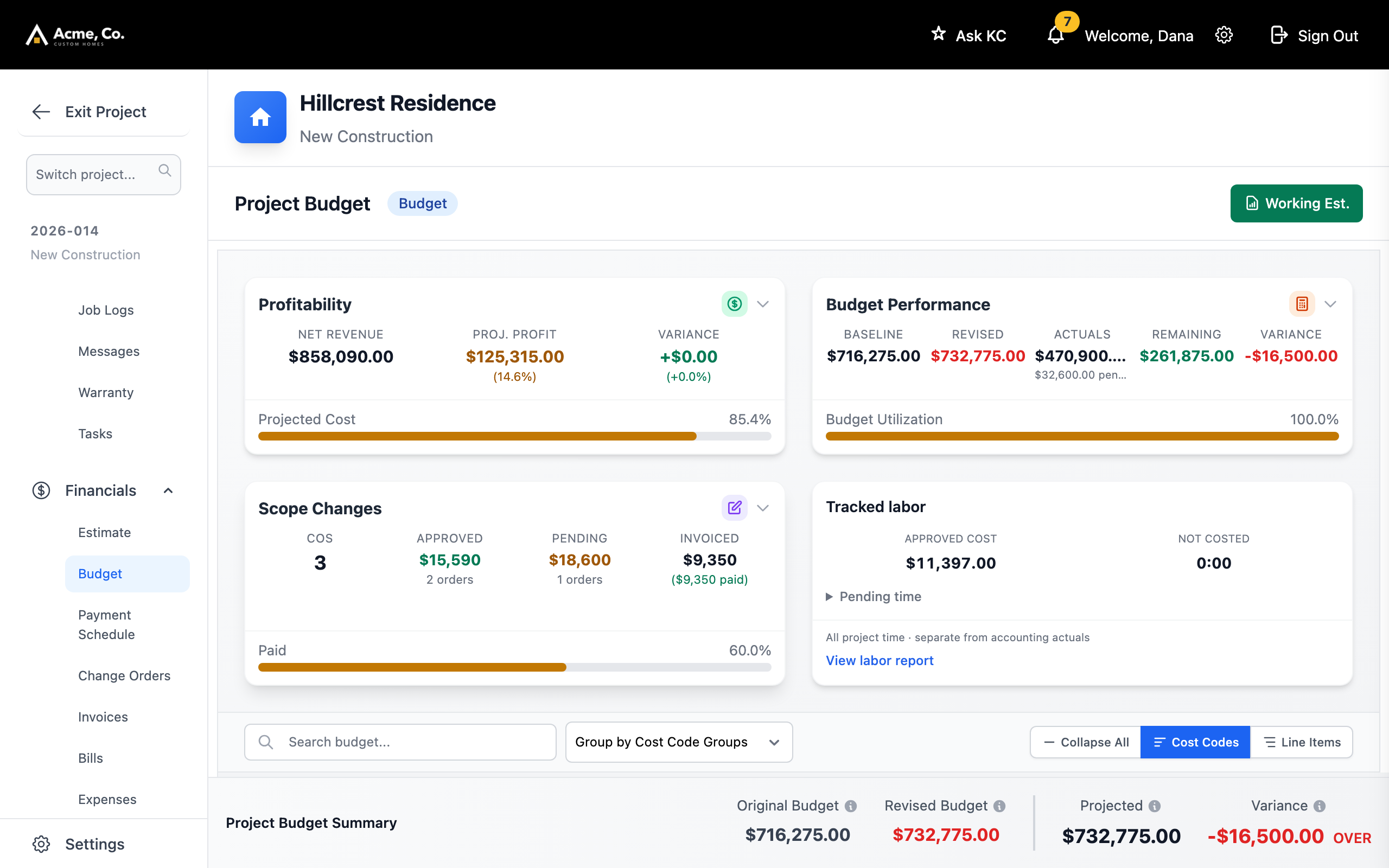This screenshot has width=1389, height=868.
Task: Open the View labor report link
Action: pos(880,660)
